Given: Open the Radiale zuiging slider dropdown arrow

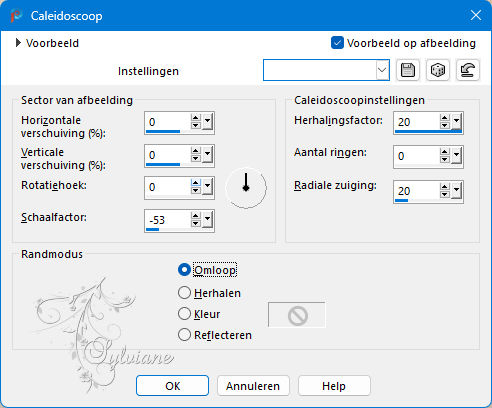Looking at the screenshot, I should [x=457, y=191].
